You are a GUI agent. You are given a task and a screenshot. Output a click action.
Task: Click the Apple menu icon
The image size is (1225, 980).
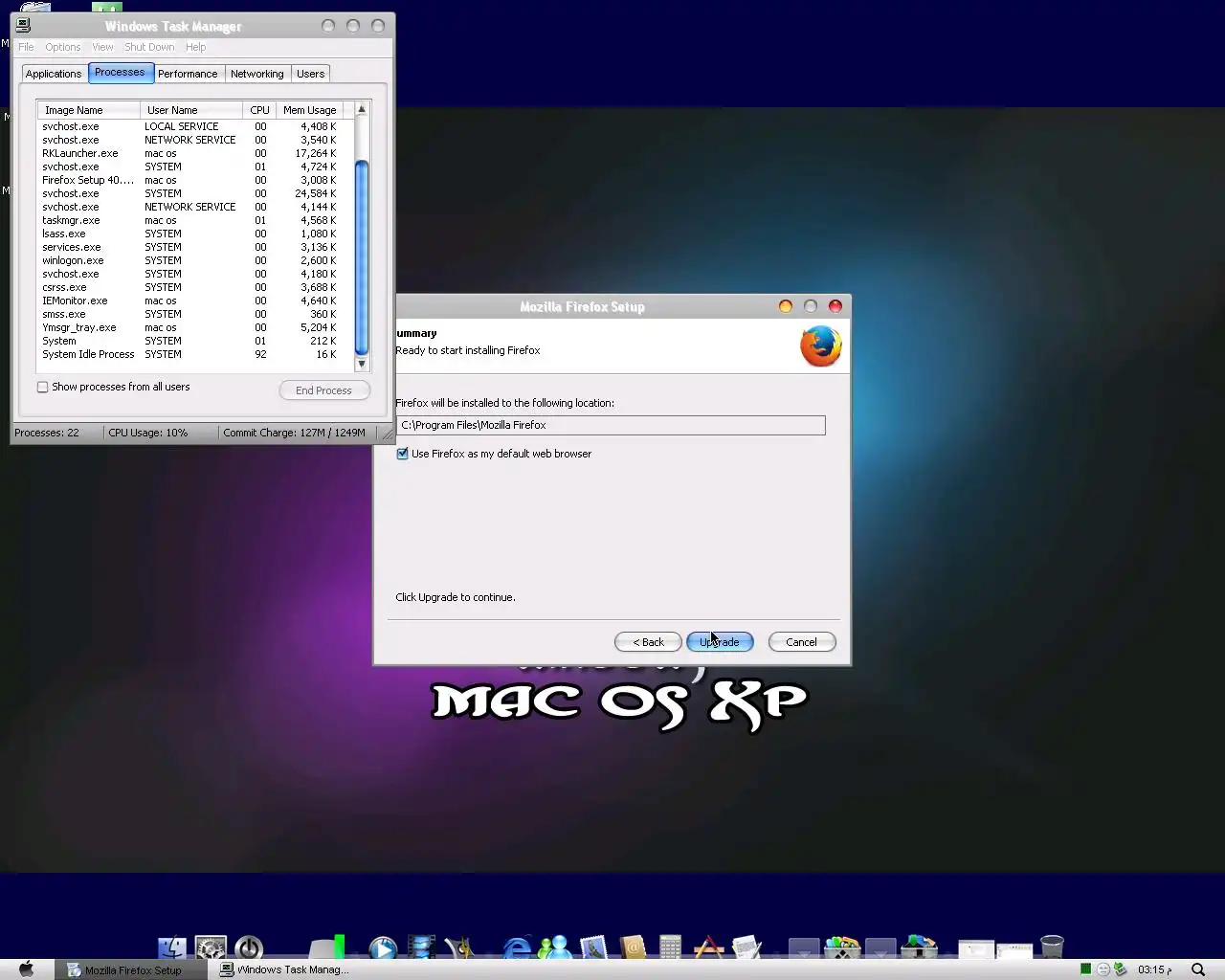pos(26,969)
